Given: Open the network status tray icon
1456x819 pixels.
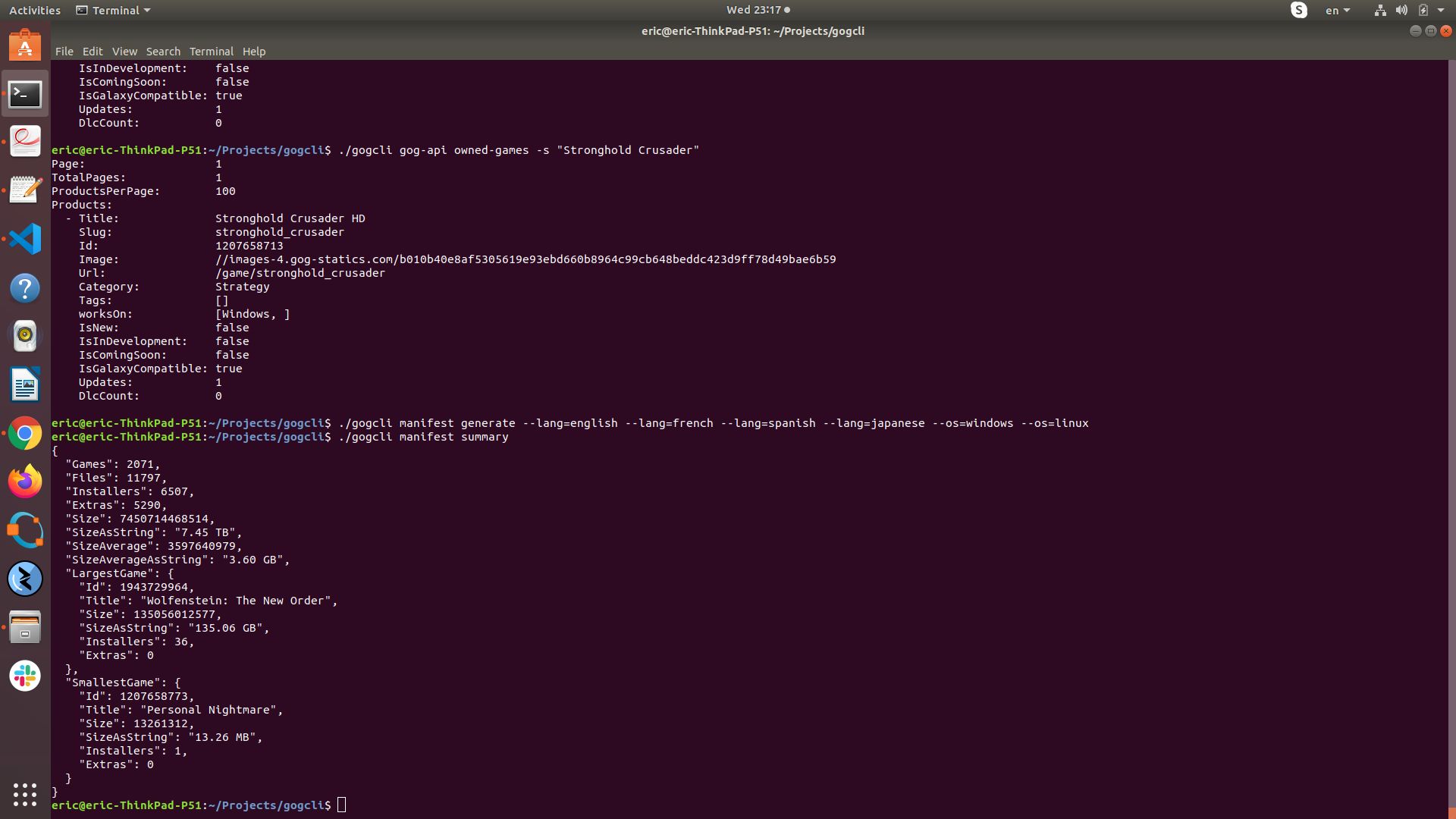Looking at the screenshot, I should click(1380, 10).
